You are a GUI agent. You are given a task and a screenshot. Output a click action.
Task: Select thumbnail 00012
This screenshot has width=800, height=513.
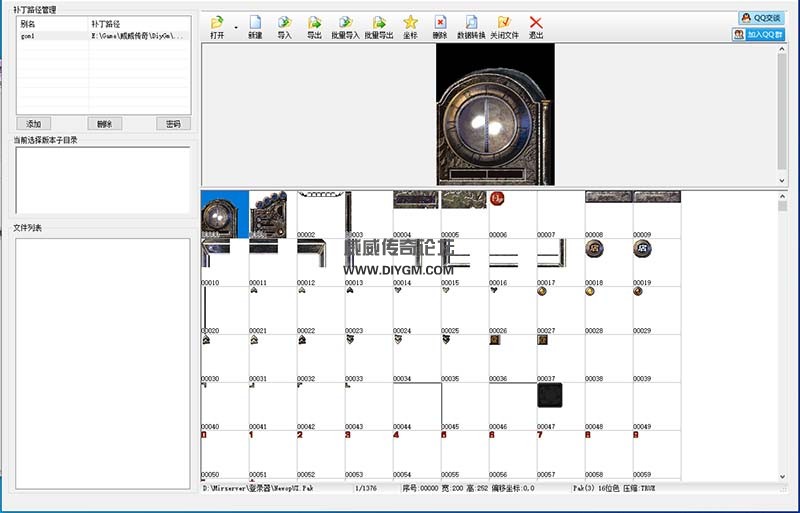point(320,262)
